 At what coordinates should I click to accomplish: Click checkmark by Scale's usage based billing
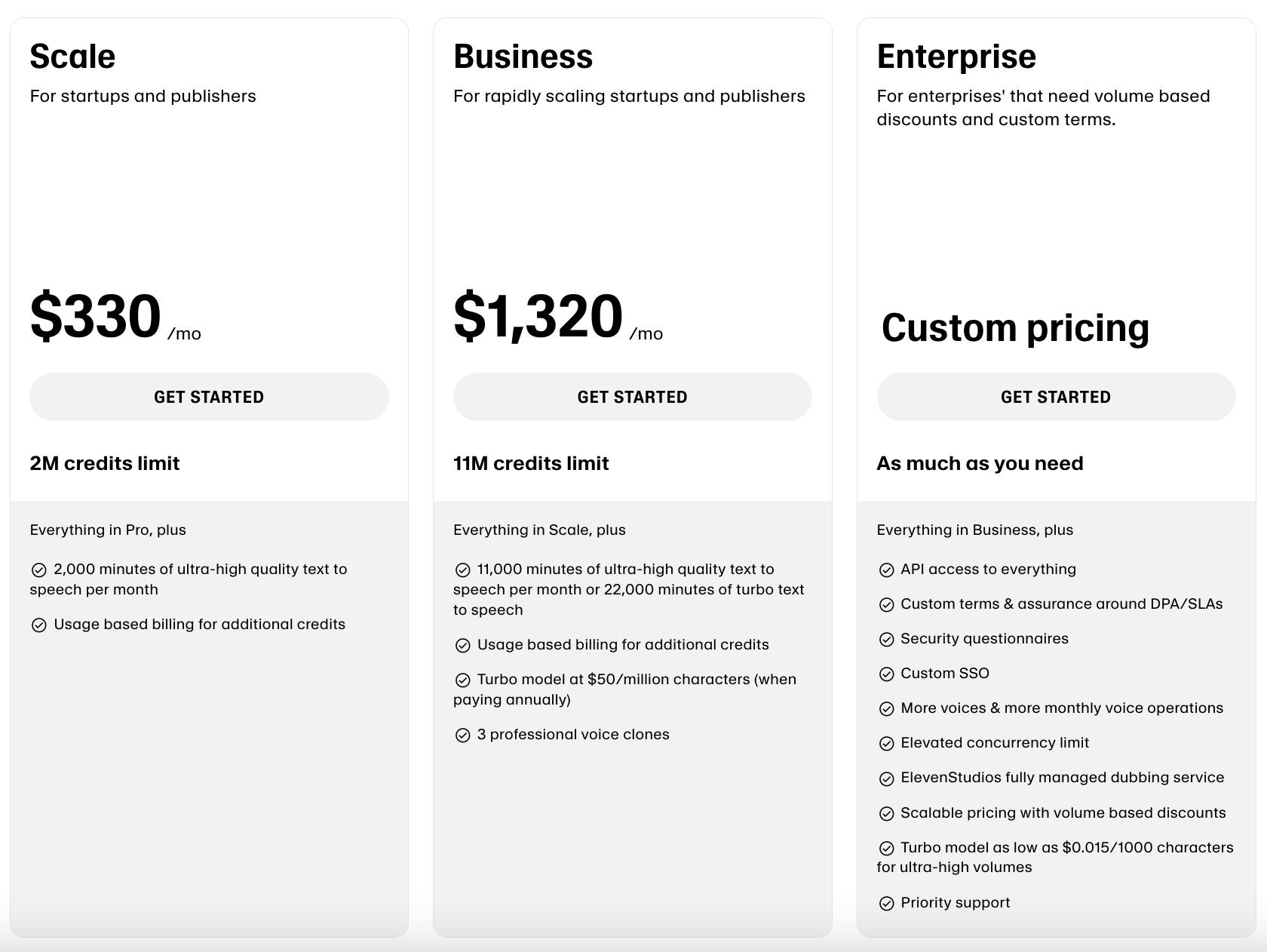coord(39,625)
